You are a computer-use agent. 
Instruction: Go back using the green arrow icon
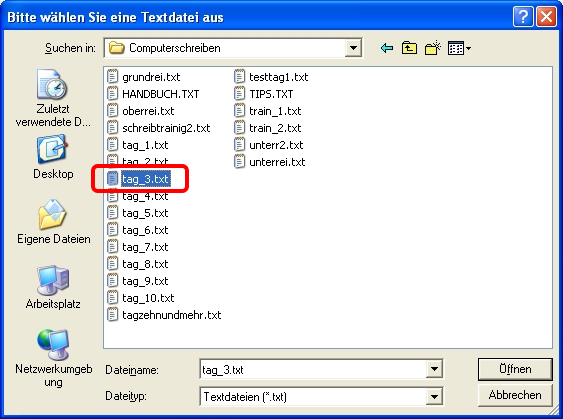[387, 48]
